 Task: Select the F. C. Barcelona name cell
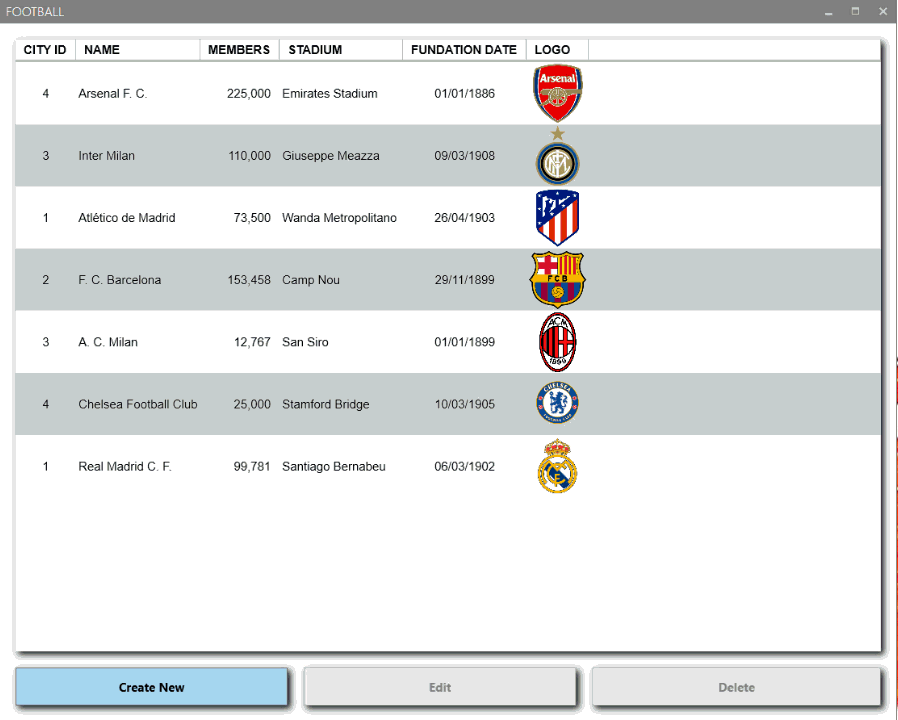coord(120,280)
